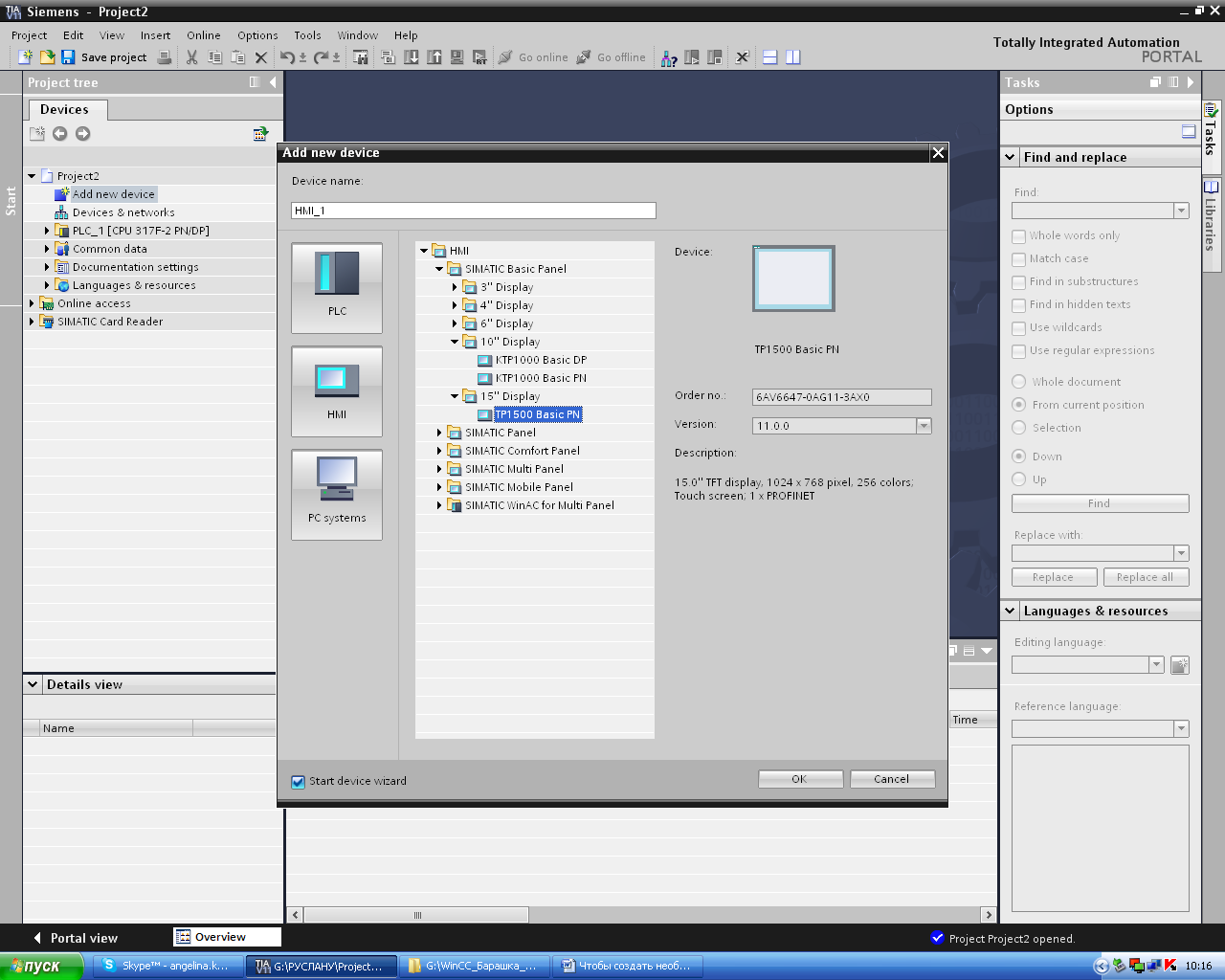Expand the SIMATIC Mobile Panel folder

(x=439, y=487)
